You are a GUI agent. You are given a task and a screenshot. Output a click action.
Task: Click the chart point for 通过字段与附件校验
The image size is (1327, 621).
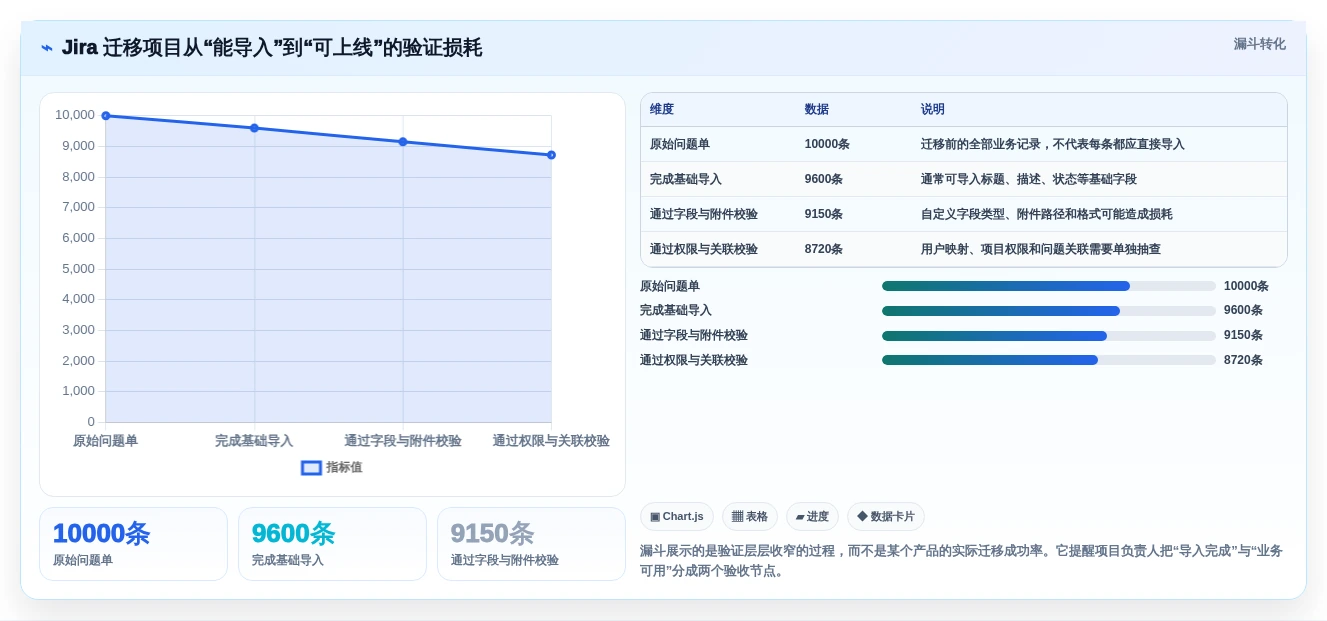[x=403, y=142]
